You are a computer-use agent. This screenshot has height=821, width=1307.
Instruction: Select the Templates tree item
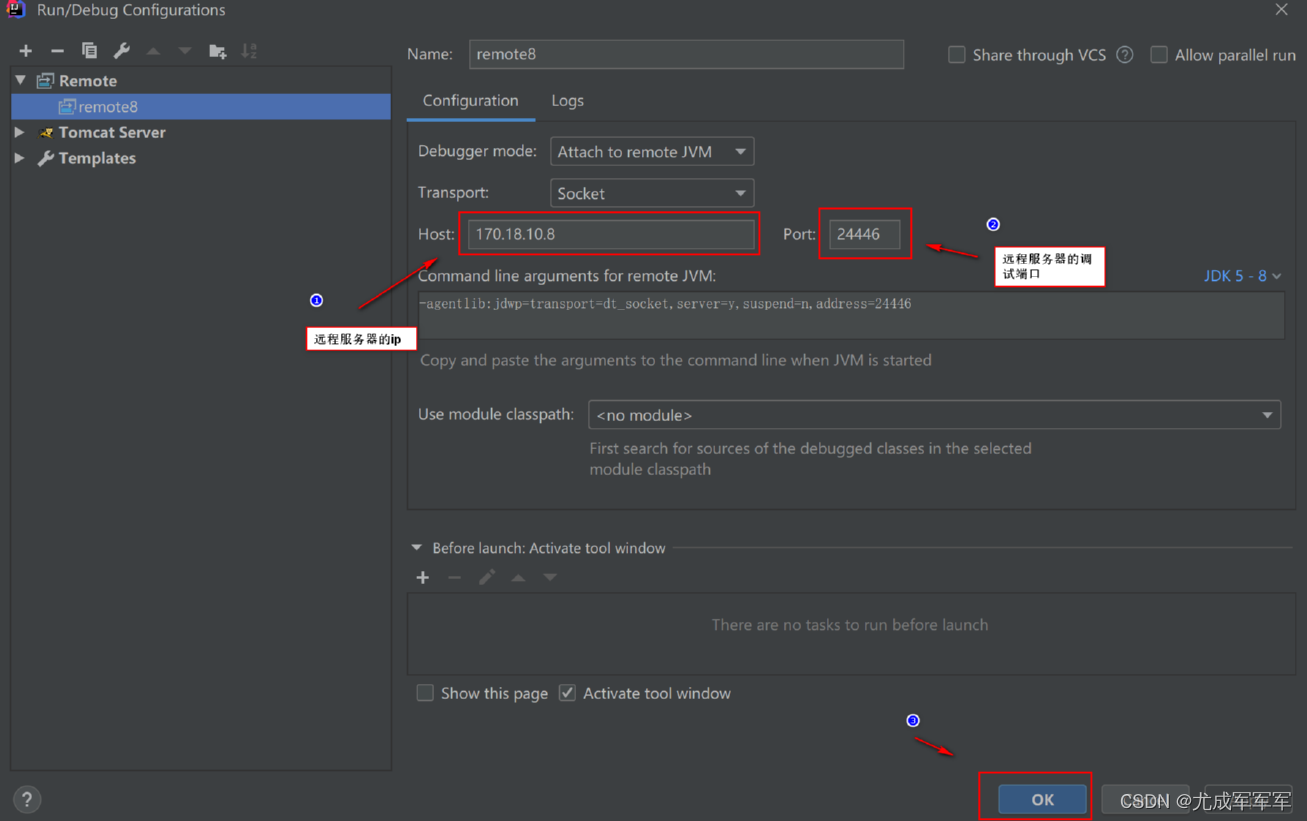pyautogui.click(x=97, y=158)
